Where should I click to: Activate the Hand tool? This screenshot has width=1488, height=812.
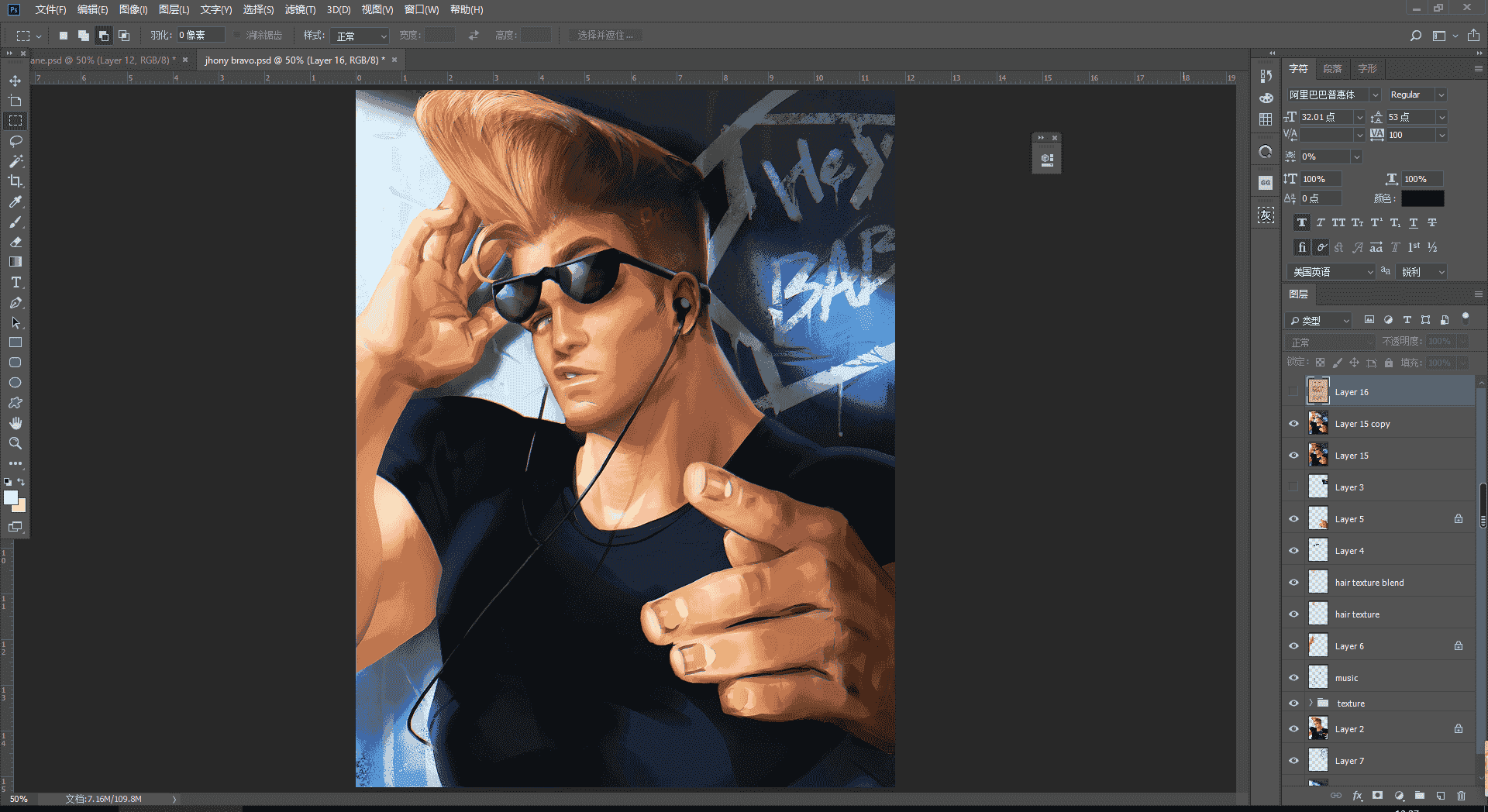point(15,423)
